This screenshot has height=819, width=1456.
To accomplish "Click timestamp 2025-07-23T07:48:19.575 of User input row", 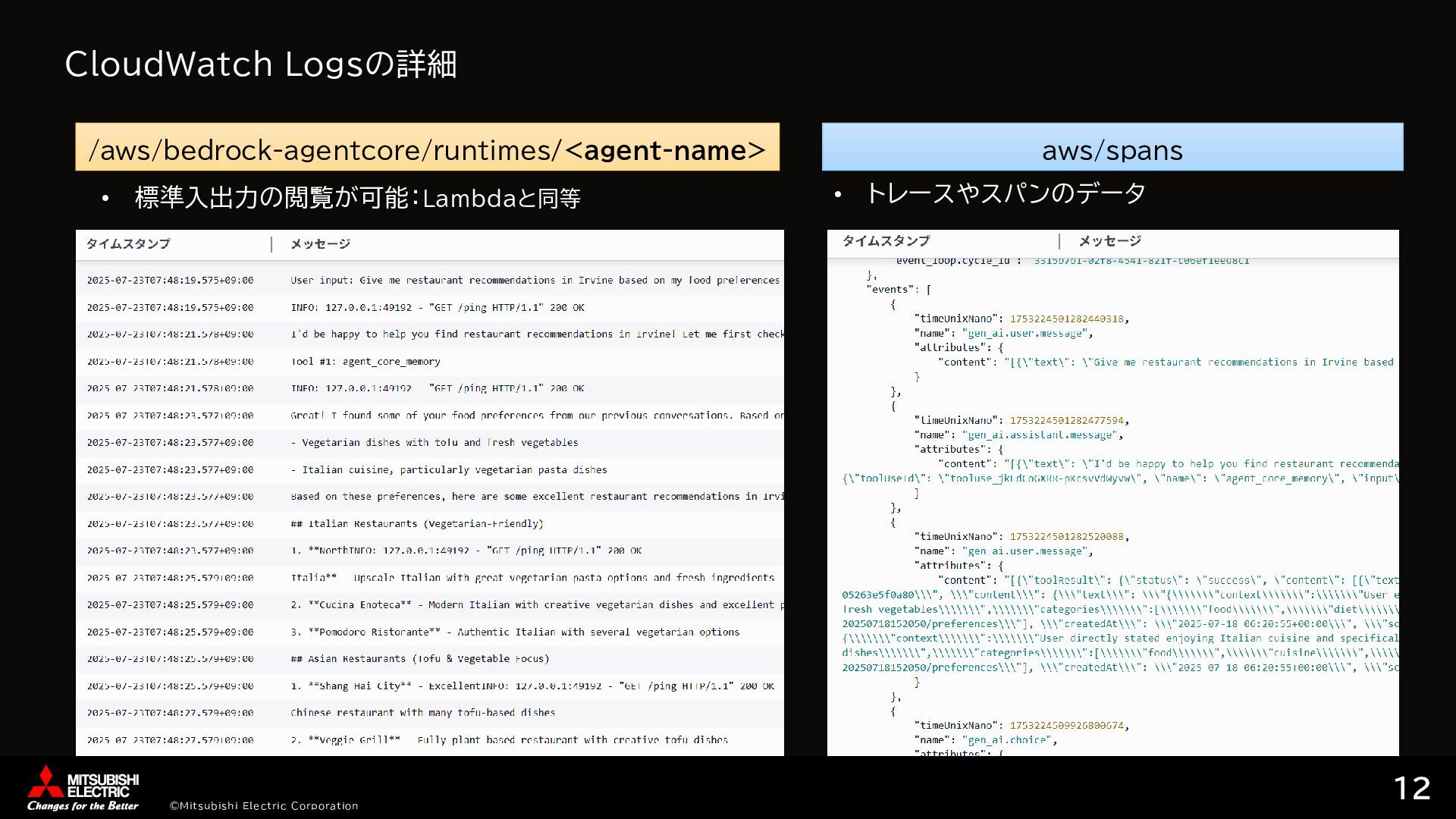I will 170,280.
